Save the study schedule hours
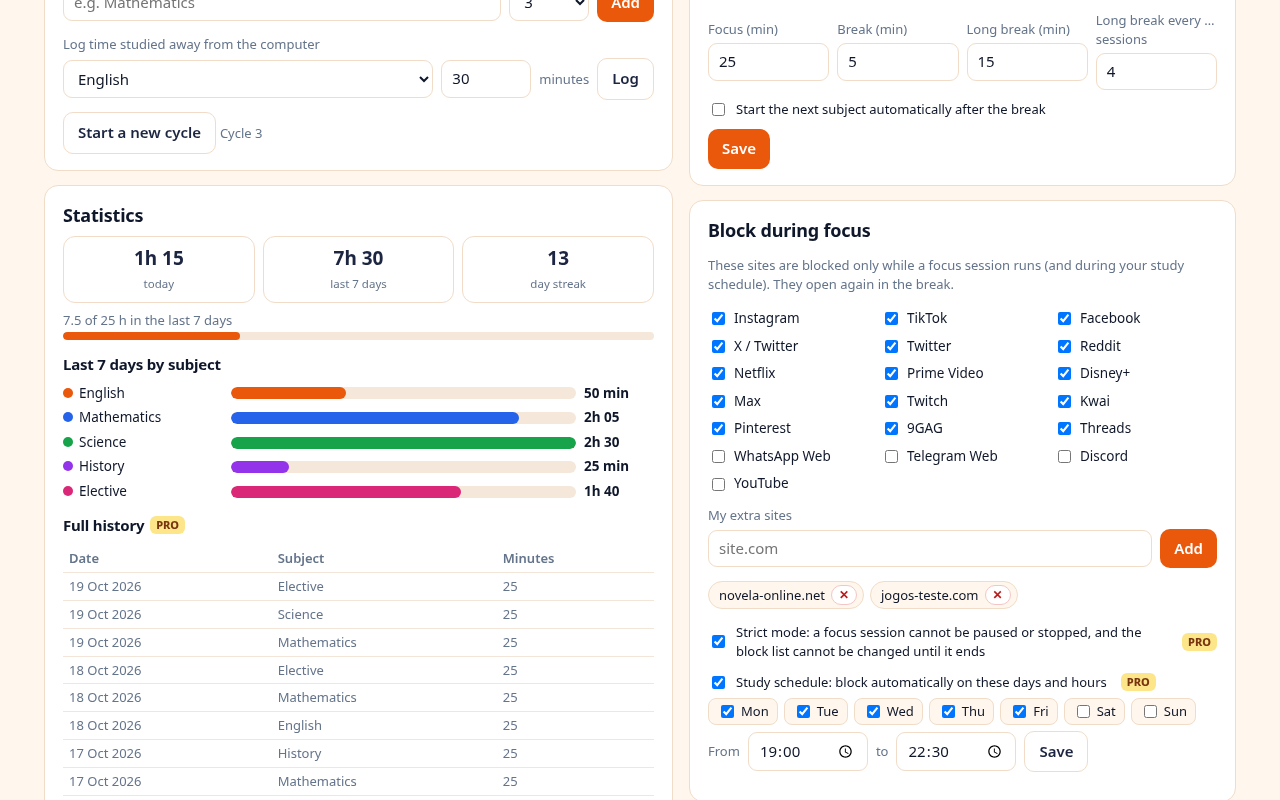1280x800 pixels. pos(1056,752)
